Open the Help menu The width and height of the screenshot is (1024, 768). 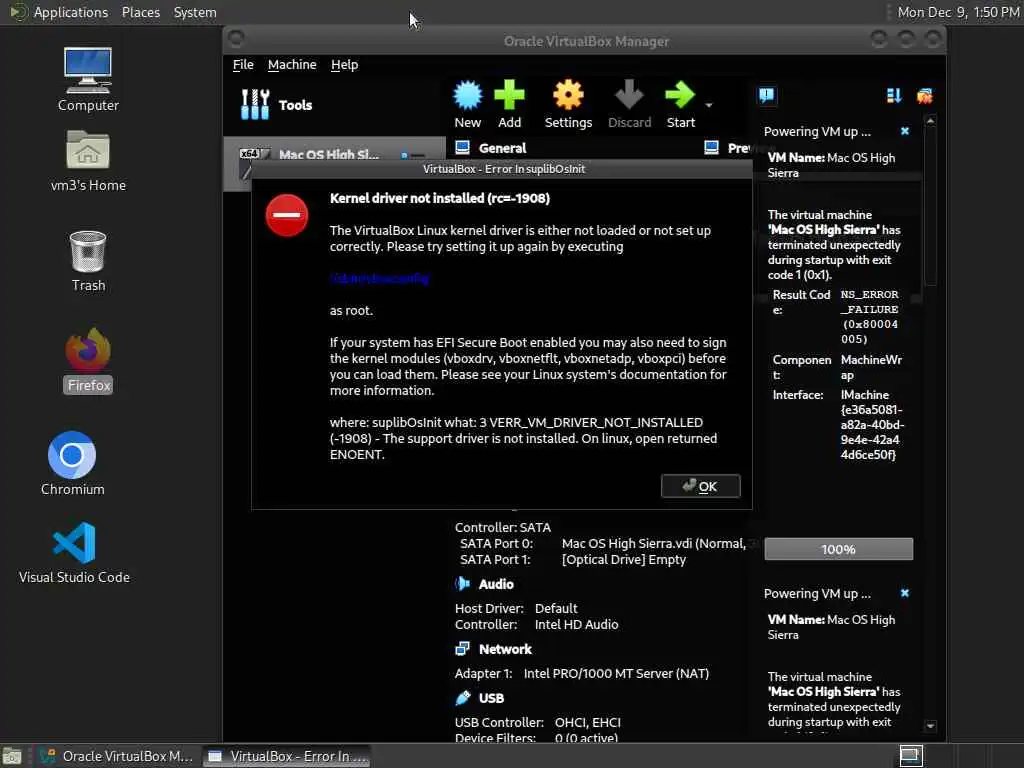344,65
